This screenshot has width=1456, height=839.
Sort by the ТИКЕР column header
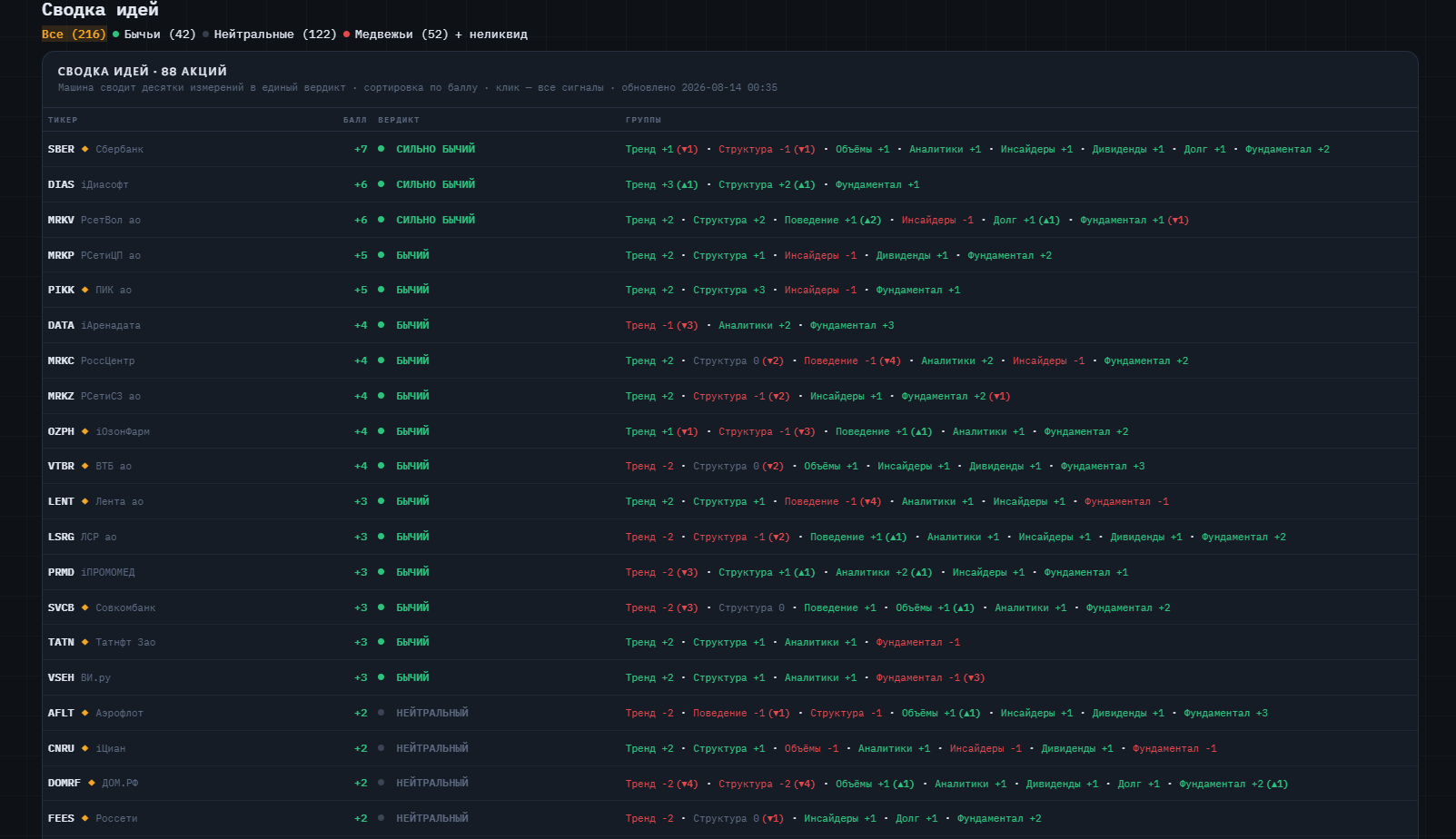(x=63, y=120)
